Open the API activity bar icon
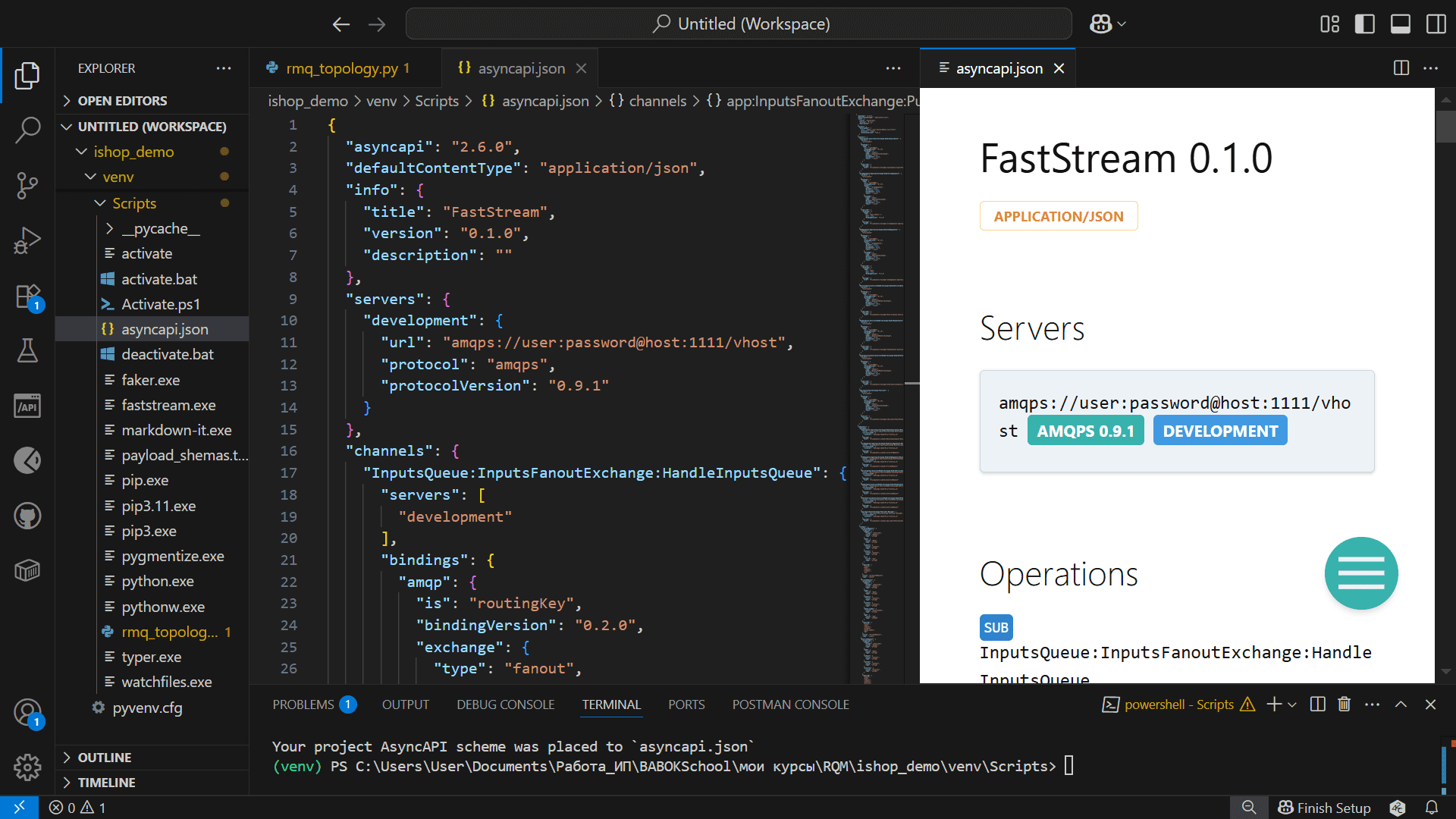The height and width of the screenshot is (819, 1456). (27, 406)
